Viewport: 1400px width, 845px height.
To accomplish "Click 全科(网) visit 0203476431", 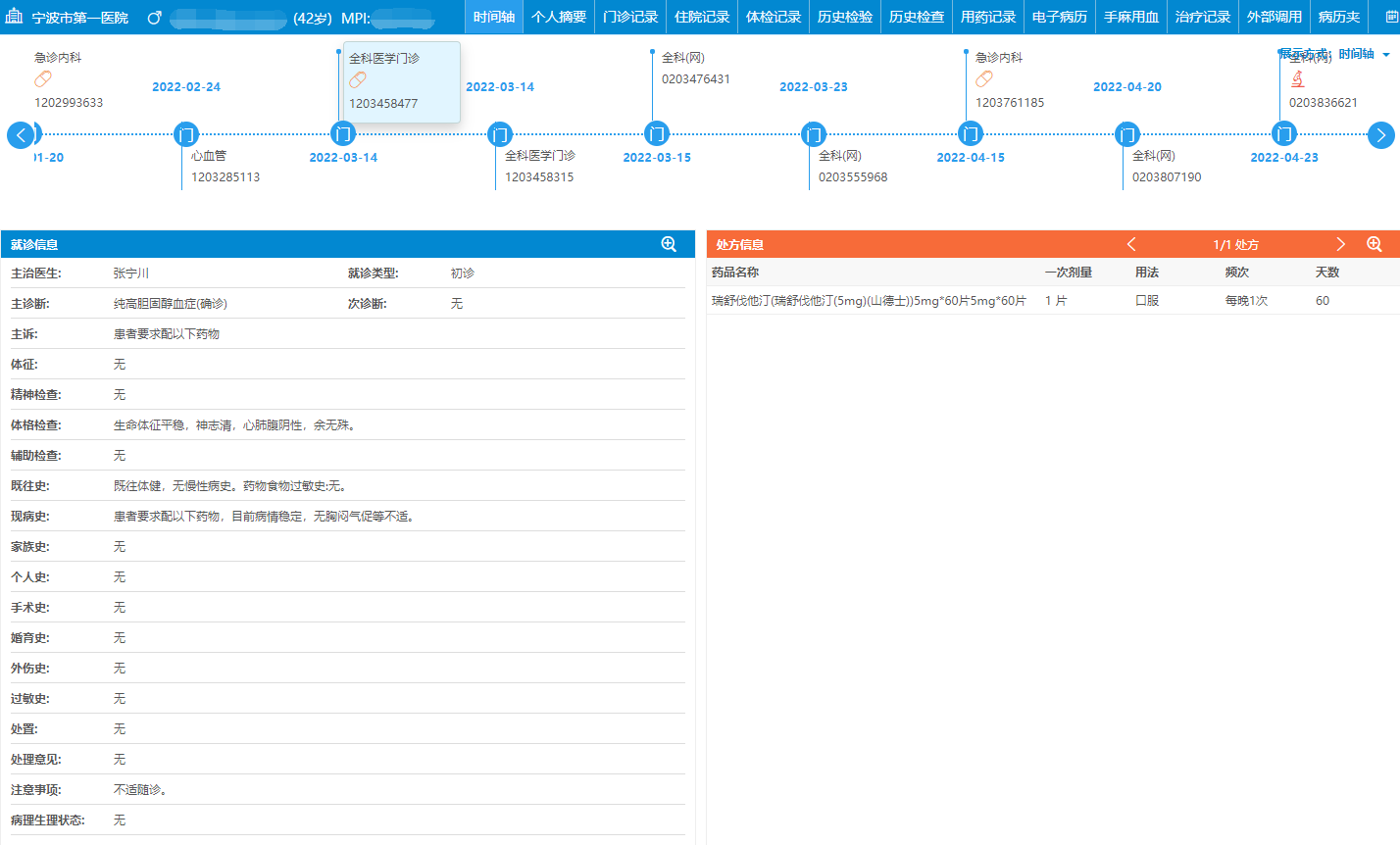I will point(696,69).
